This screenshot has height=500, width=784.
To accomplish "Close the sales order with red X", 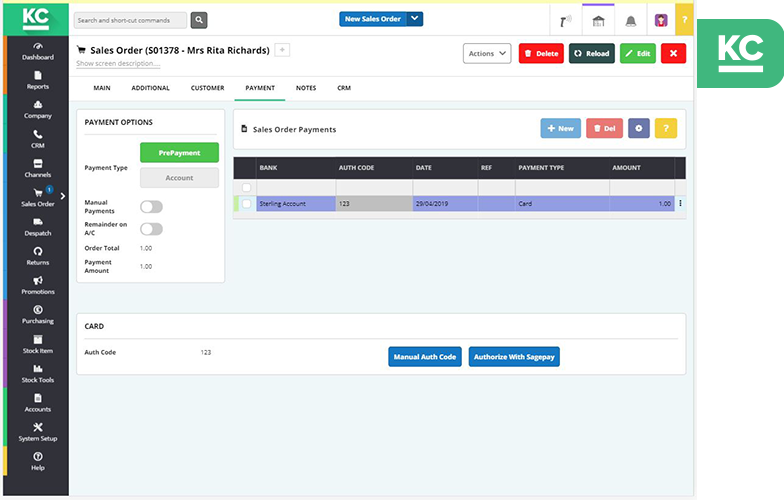I will tap(673, 54).
